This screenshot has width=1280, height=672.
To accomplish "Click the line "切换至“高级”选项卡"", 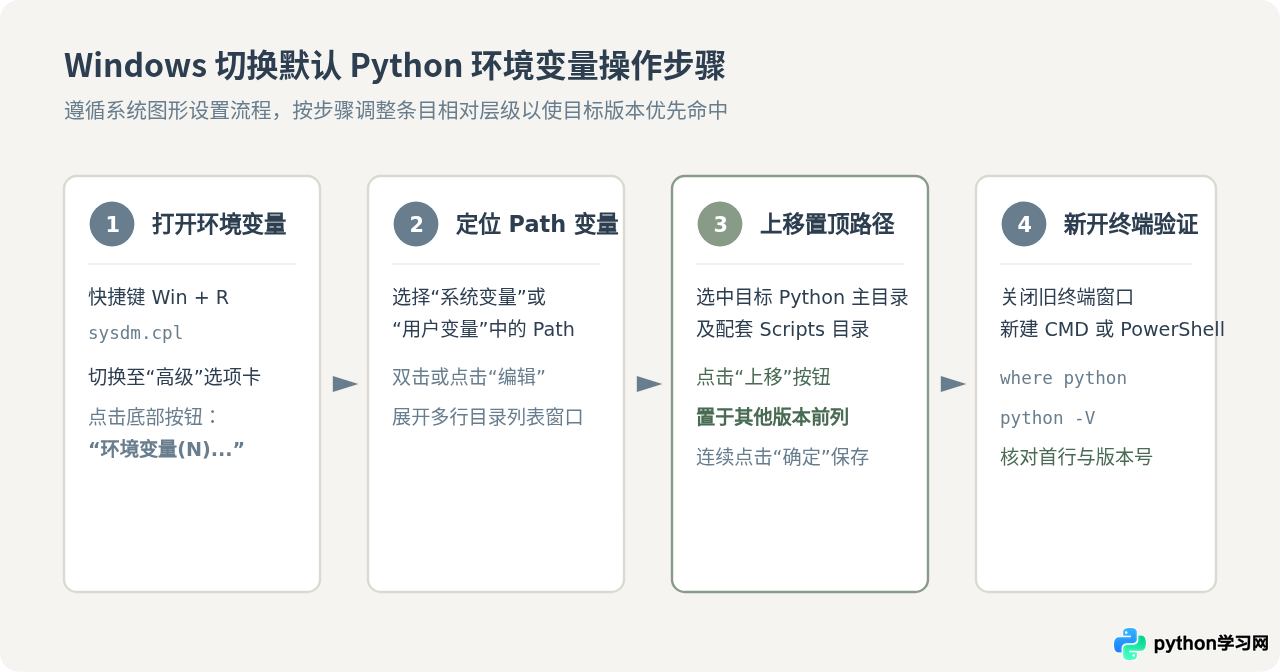I will (x=175, y=377).
